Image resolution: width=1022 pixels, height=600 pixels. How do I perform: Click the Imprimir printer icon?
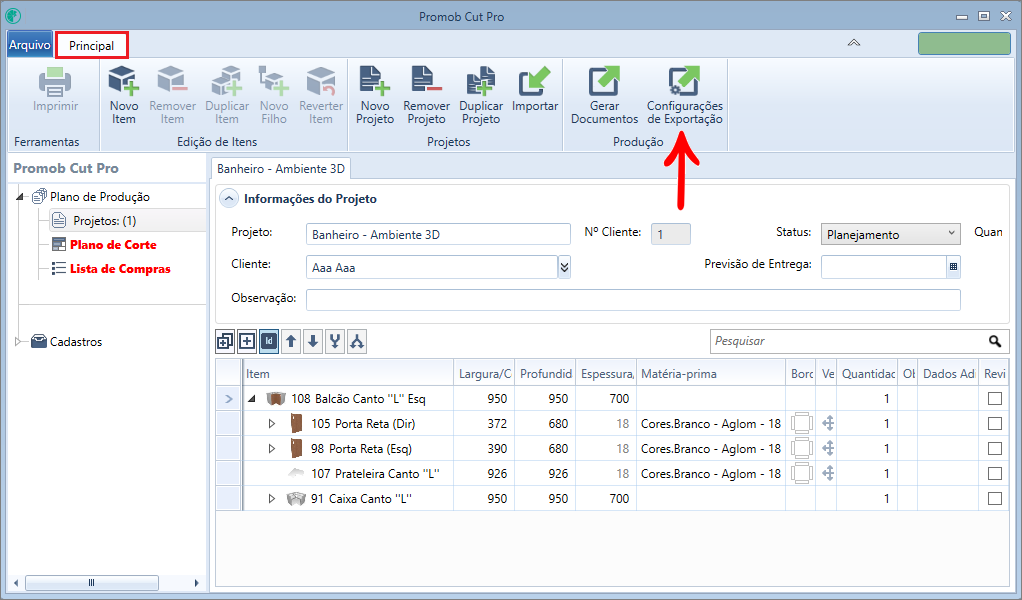[x=55, y=81]
